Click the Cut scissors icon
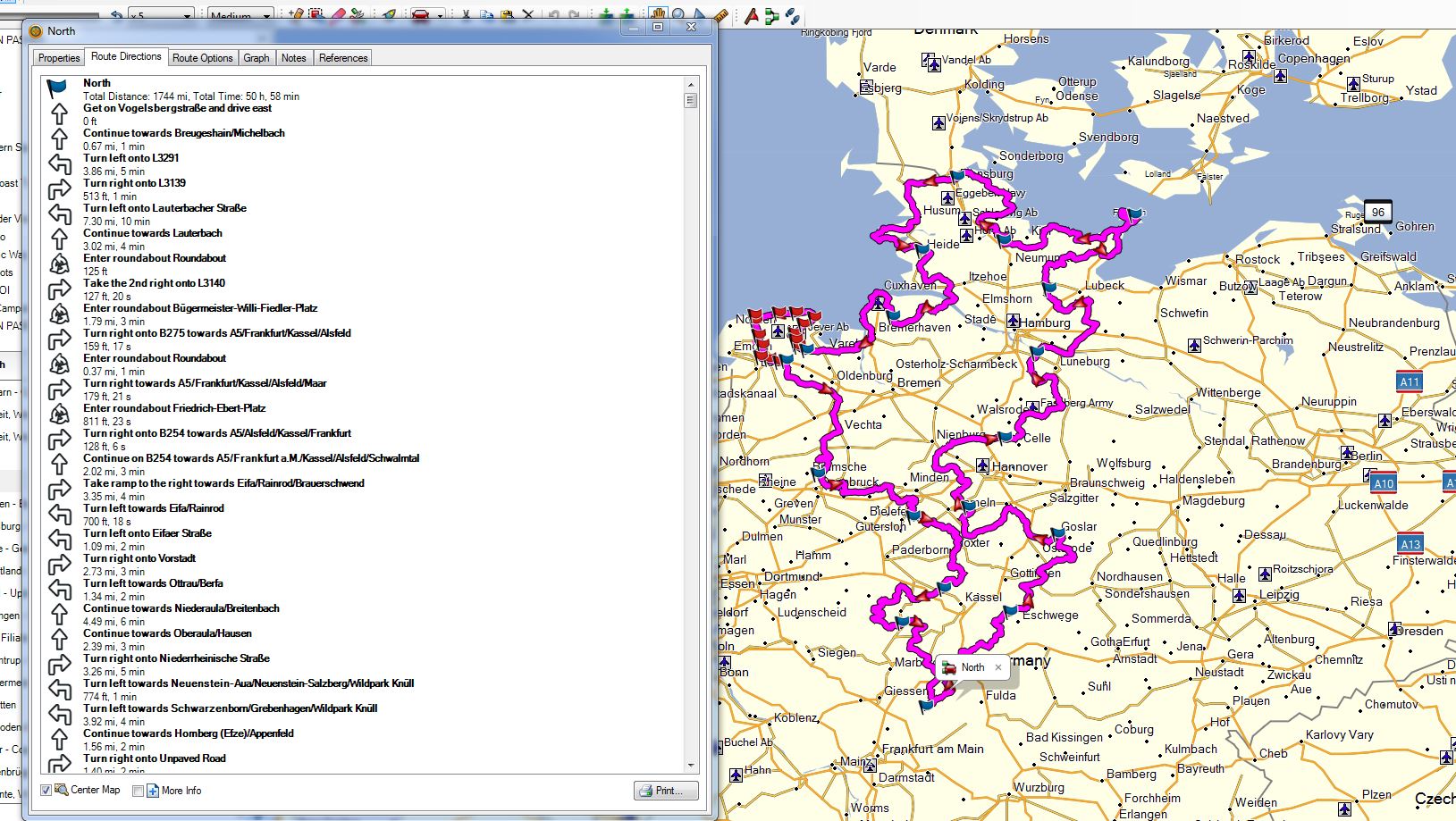This screenshot has height=821, width=1456. coord(466,15)
